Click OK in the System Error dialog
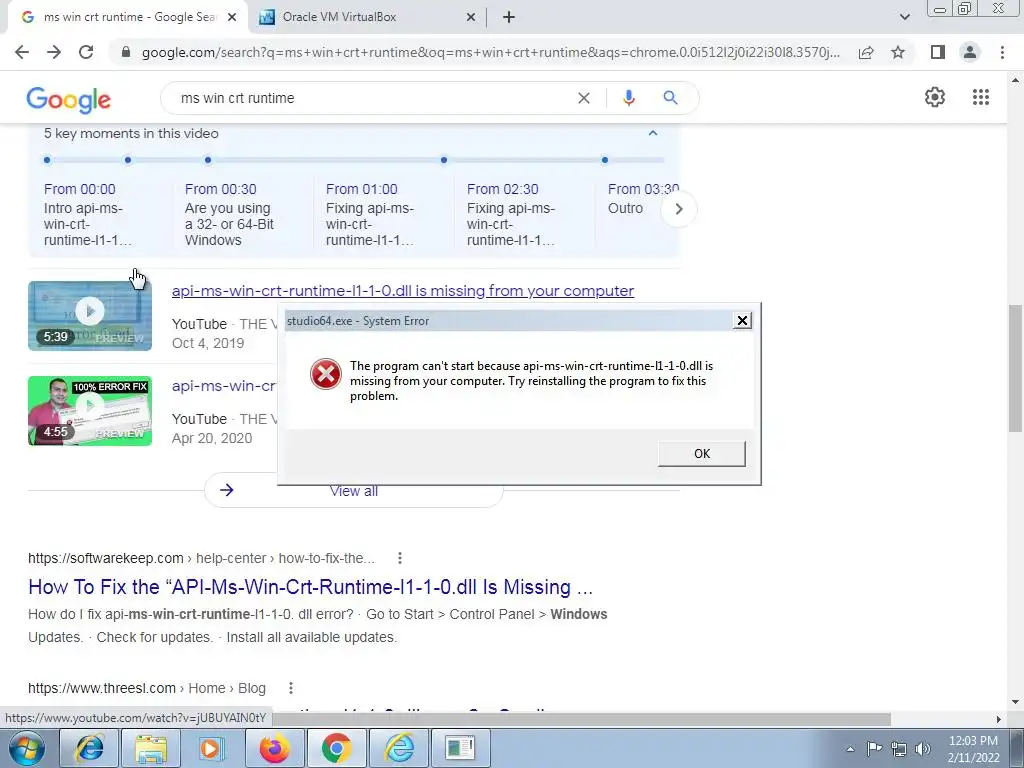The height and width of the screenshot is (768, 1024). point(701,454)
